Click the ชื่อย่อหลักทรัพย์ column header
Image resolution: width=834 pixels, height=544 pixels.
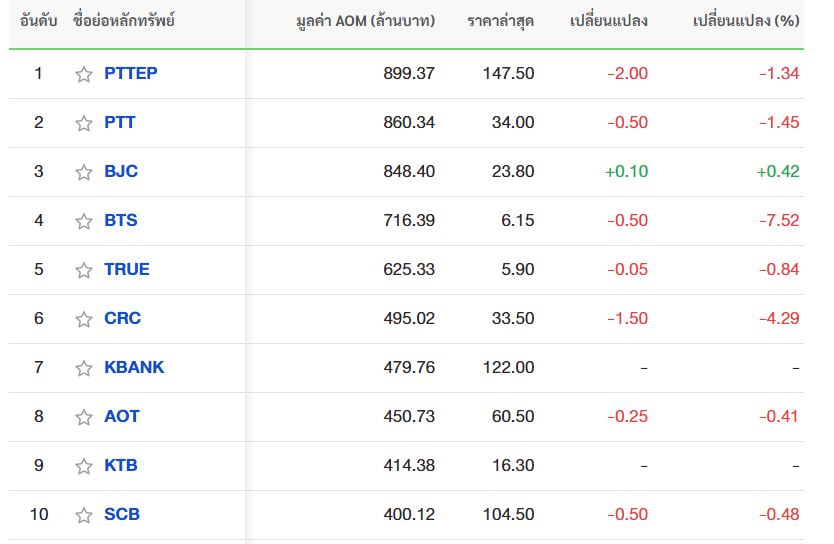[124, 21]
